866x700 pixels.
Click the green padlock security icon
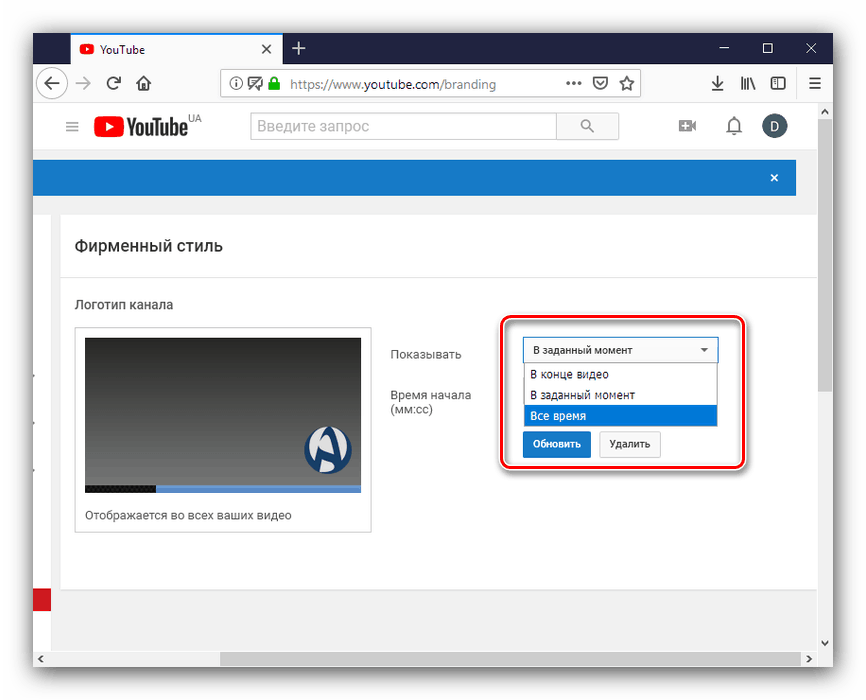(274, 83)
